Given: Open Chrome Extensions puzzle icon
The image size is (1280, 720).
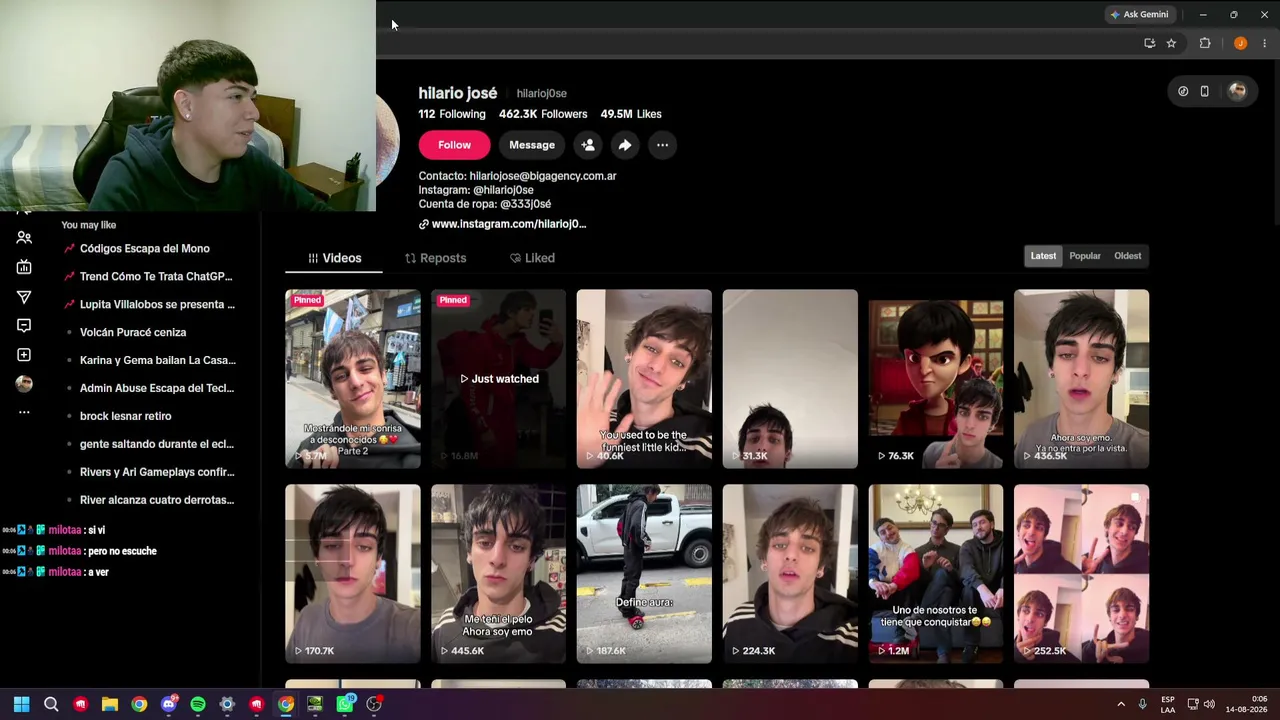Looking at the screenshot, I should coord(1205,43).
